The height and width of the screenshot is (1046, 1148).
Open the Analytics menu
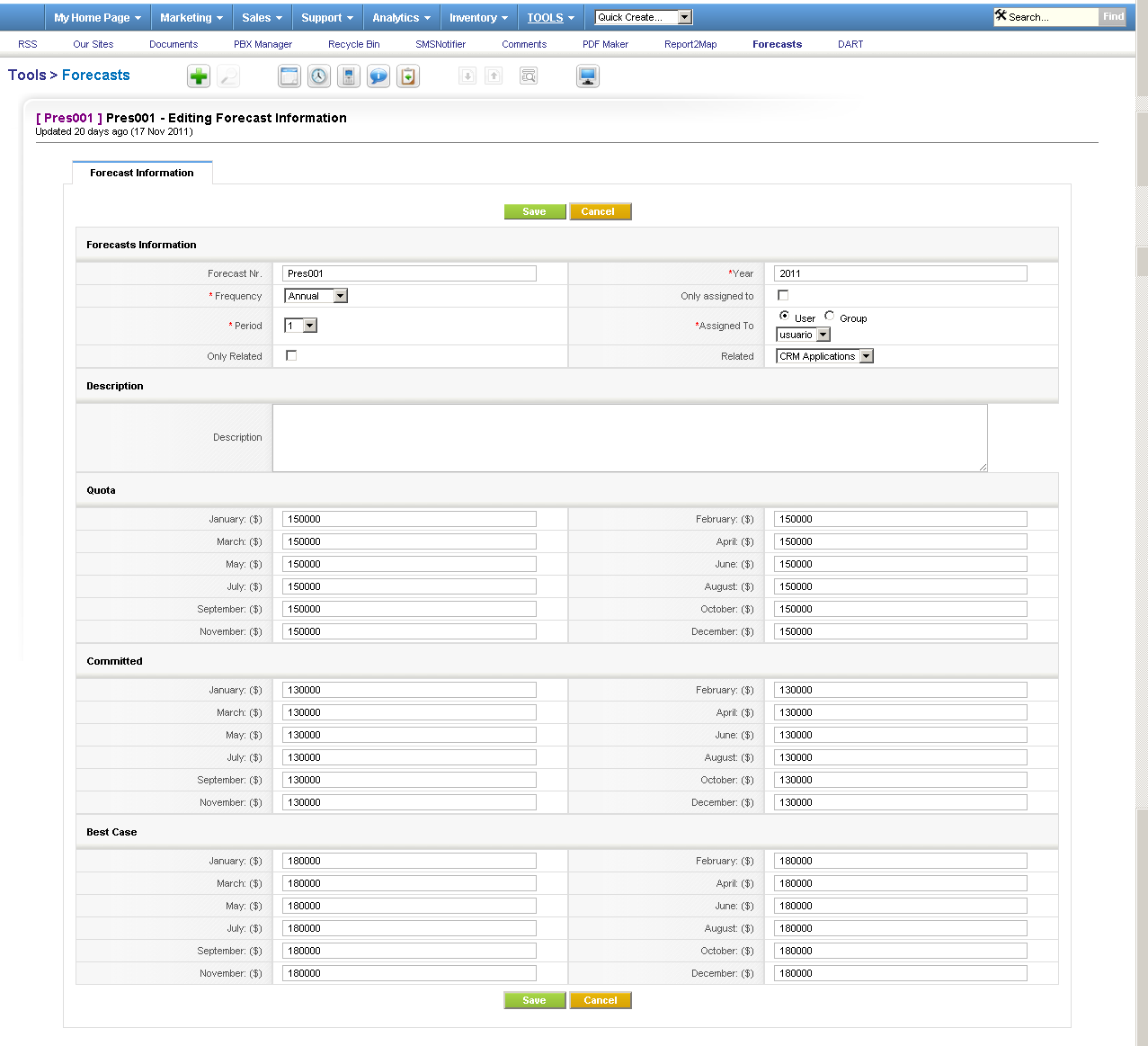[x=401, y=17]
